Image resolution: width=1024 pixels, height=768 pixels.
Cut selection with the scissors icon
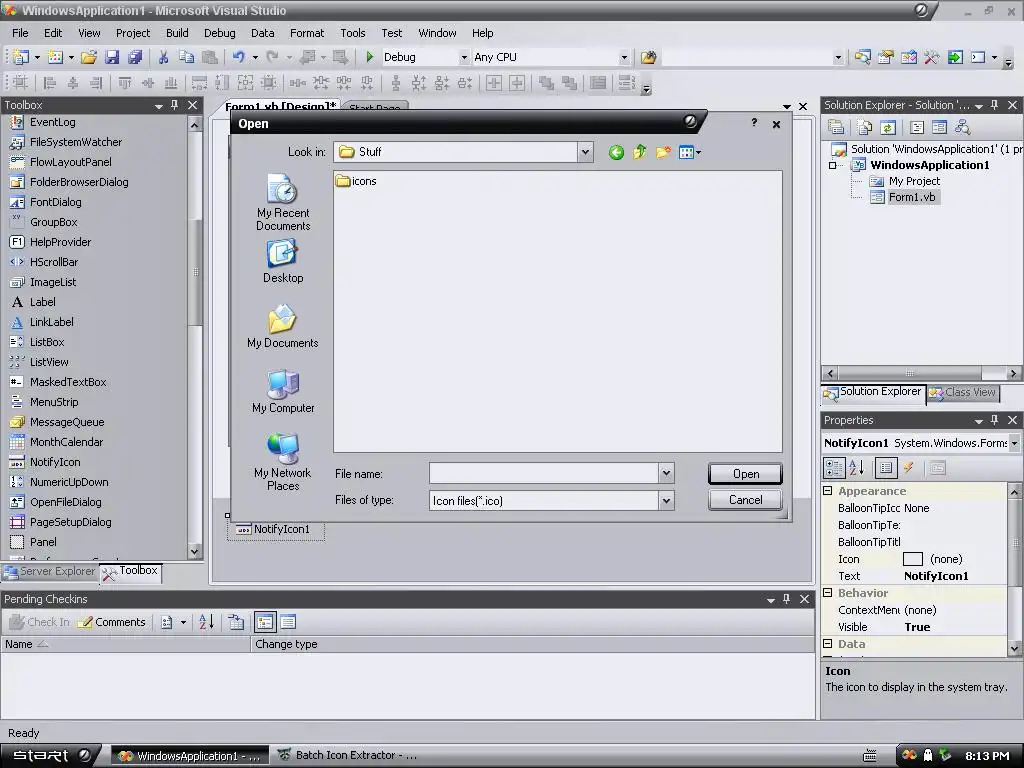coord(163,57)
